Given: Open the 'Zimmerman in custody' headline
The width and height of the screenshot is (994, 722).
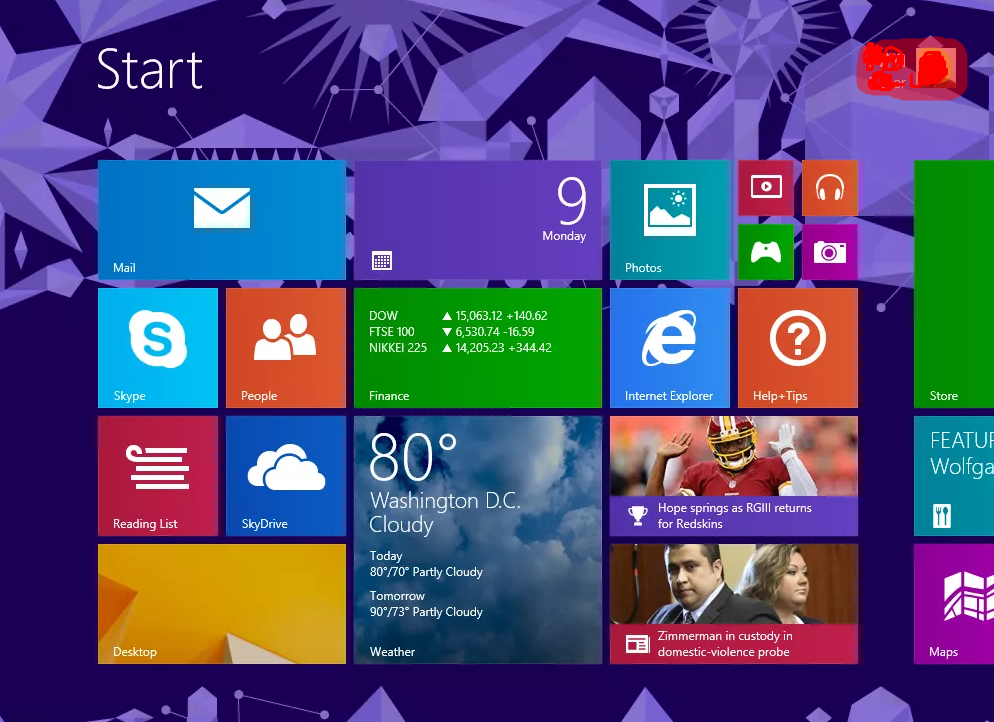Looking at the screenshot, I should pos(725,644).
